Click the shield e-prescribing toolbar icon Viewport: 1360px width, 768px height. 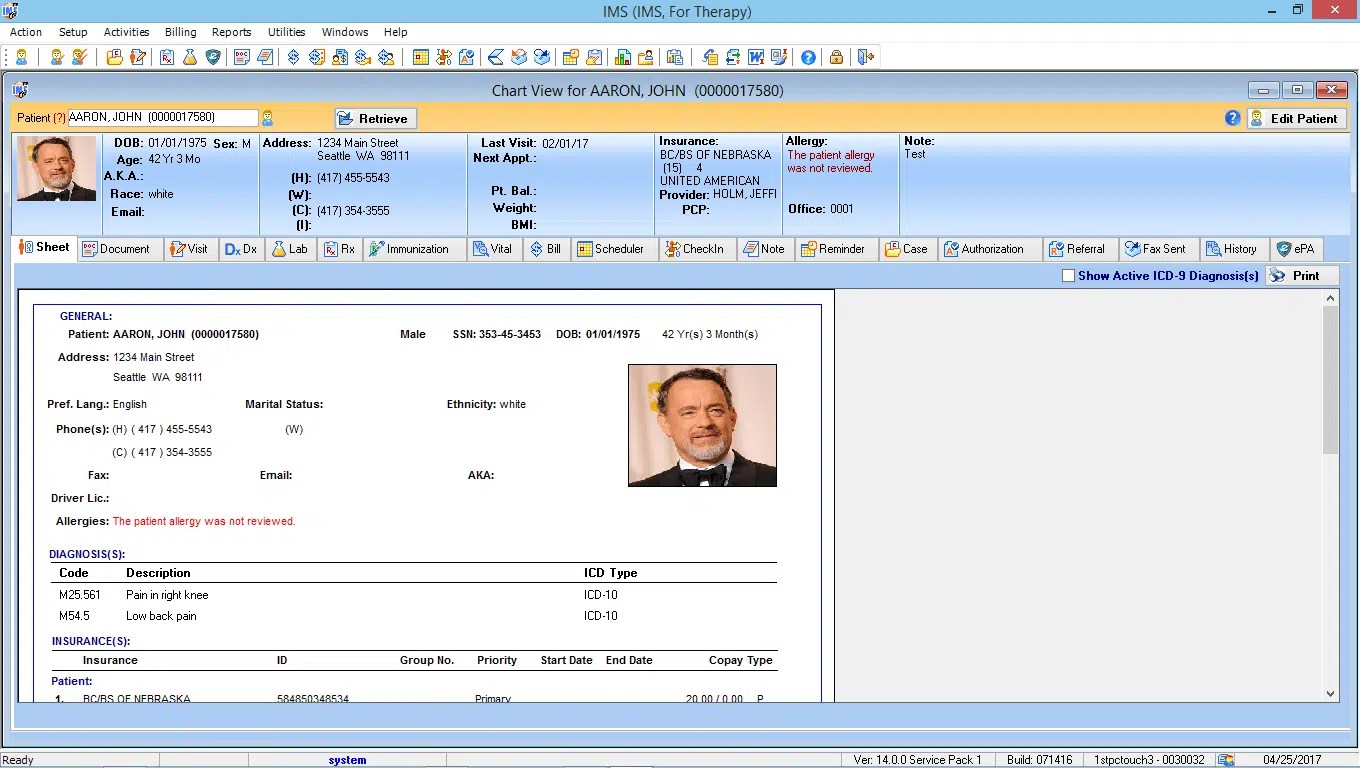tap(213, 57)
